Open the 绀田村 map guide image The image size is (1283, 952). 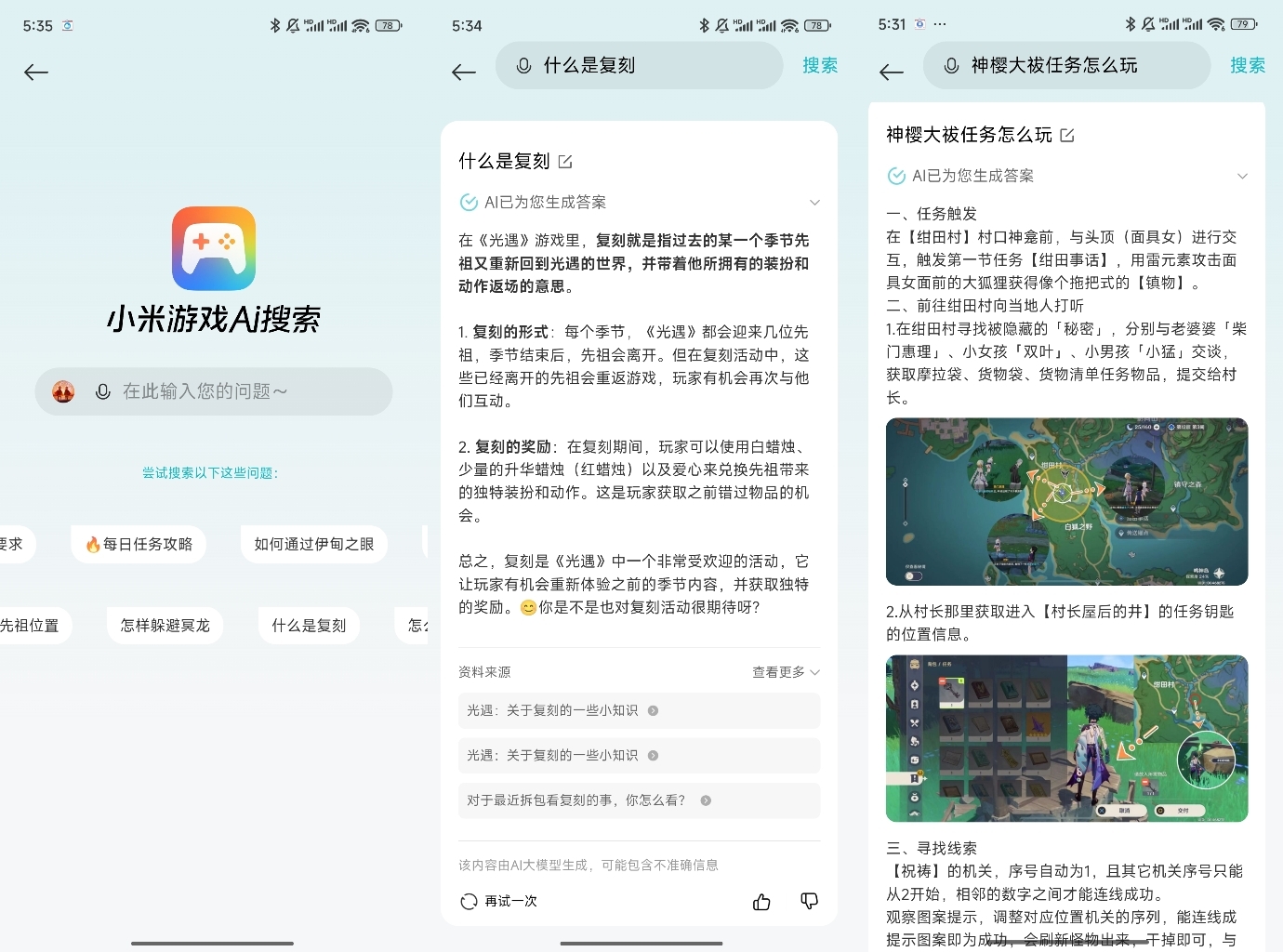coord(1067,502)
